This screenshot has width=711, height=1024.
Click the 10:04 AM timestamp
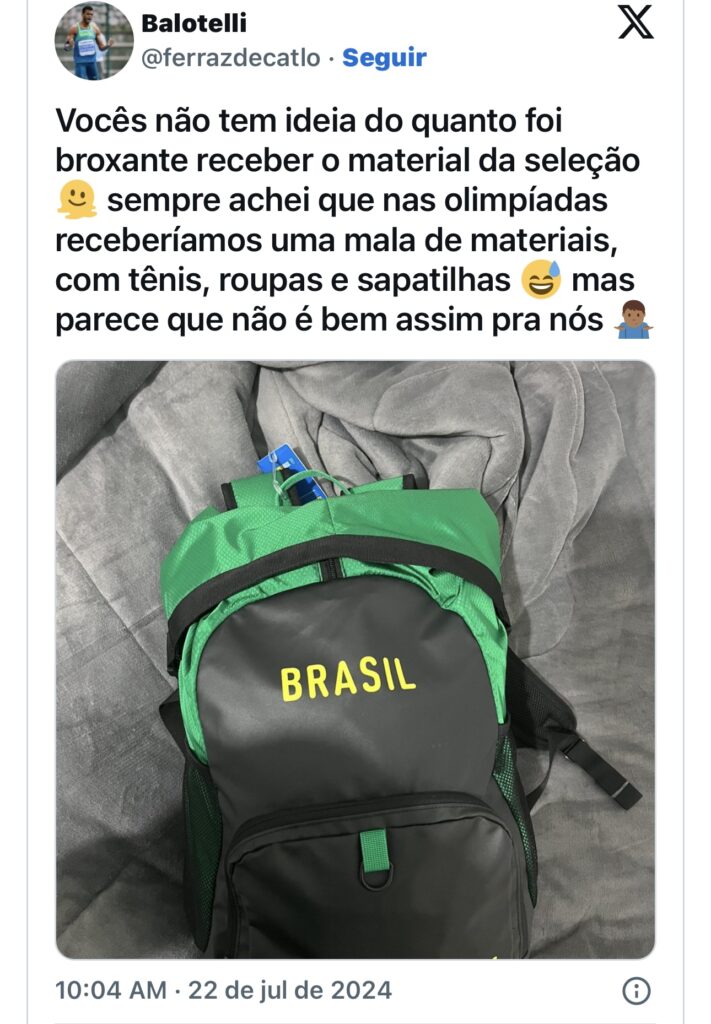[111, 990]
